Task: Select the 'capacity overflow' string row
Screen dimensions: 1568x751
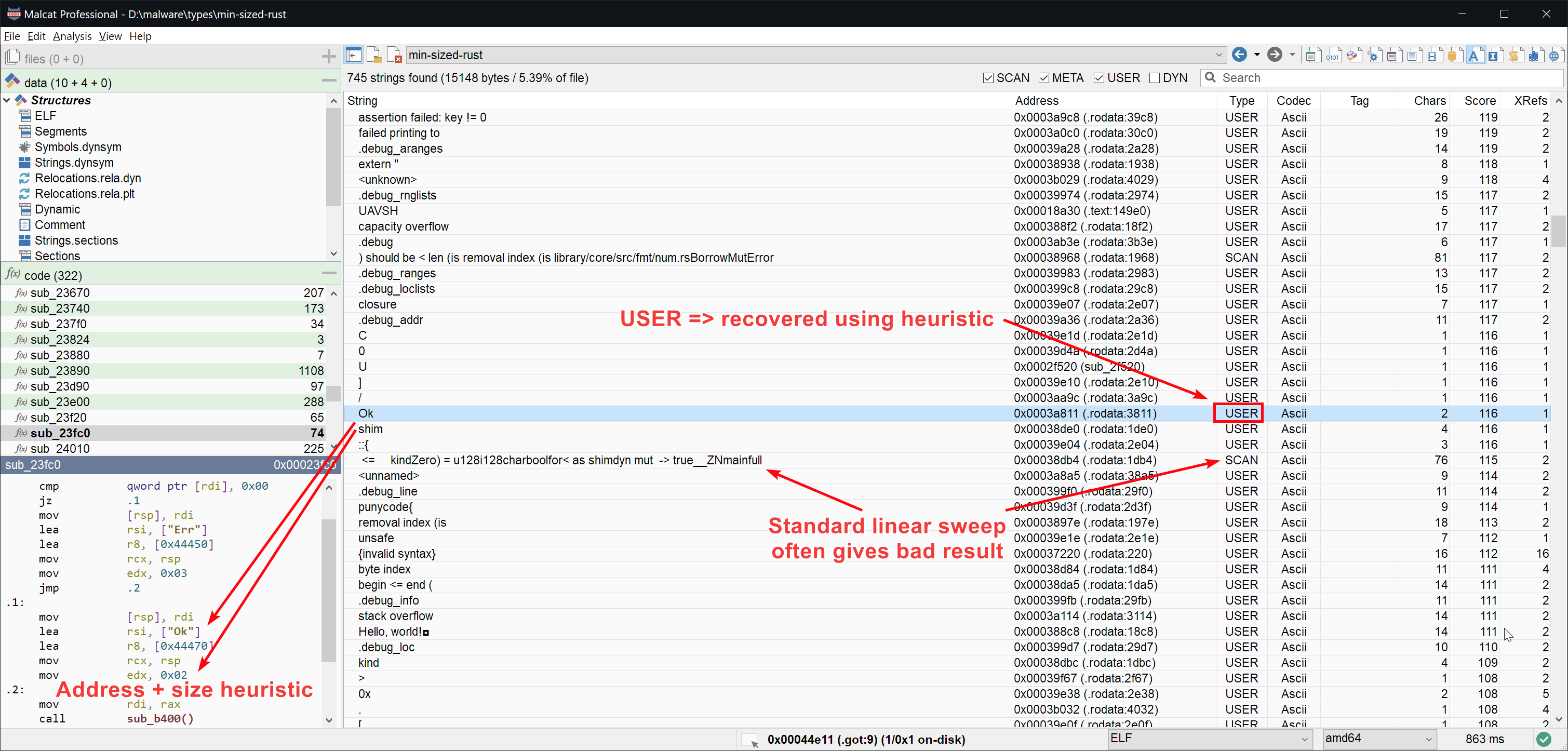Action: pyautogui.click(x=946, y=226)
